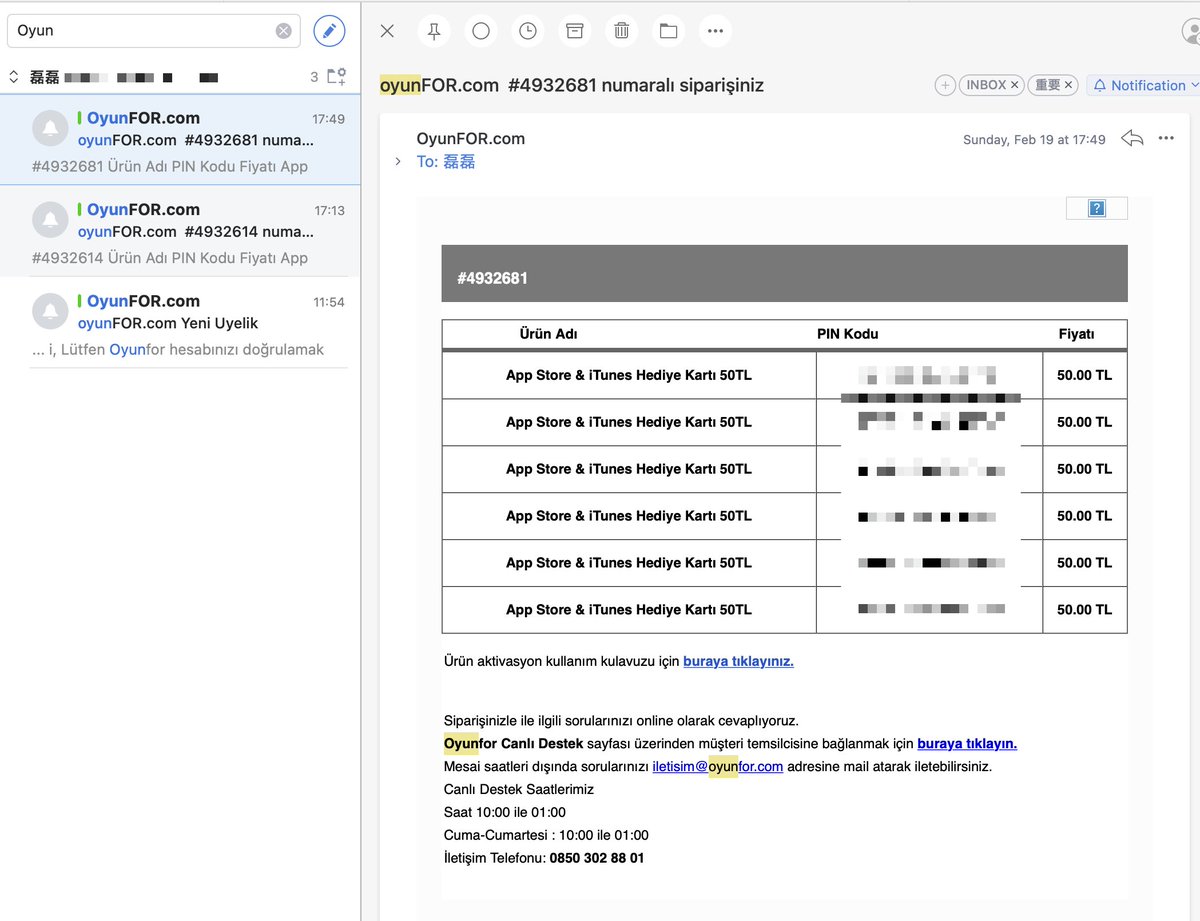1200x921 pixels.
Task: Mark message as unread circle icon
Action: (481, 31)
